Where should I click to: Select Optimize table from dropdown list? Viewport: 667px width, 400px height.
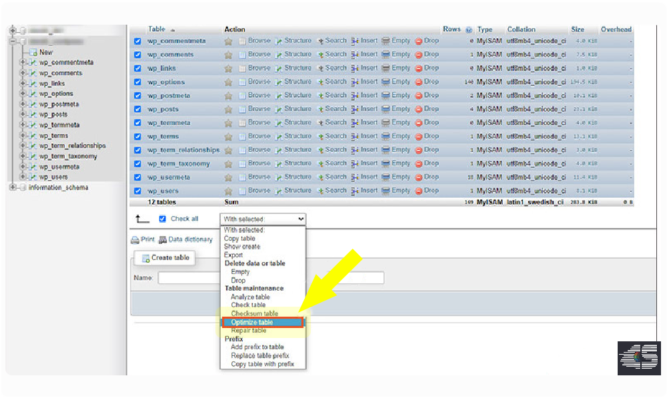250,322
